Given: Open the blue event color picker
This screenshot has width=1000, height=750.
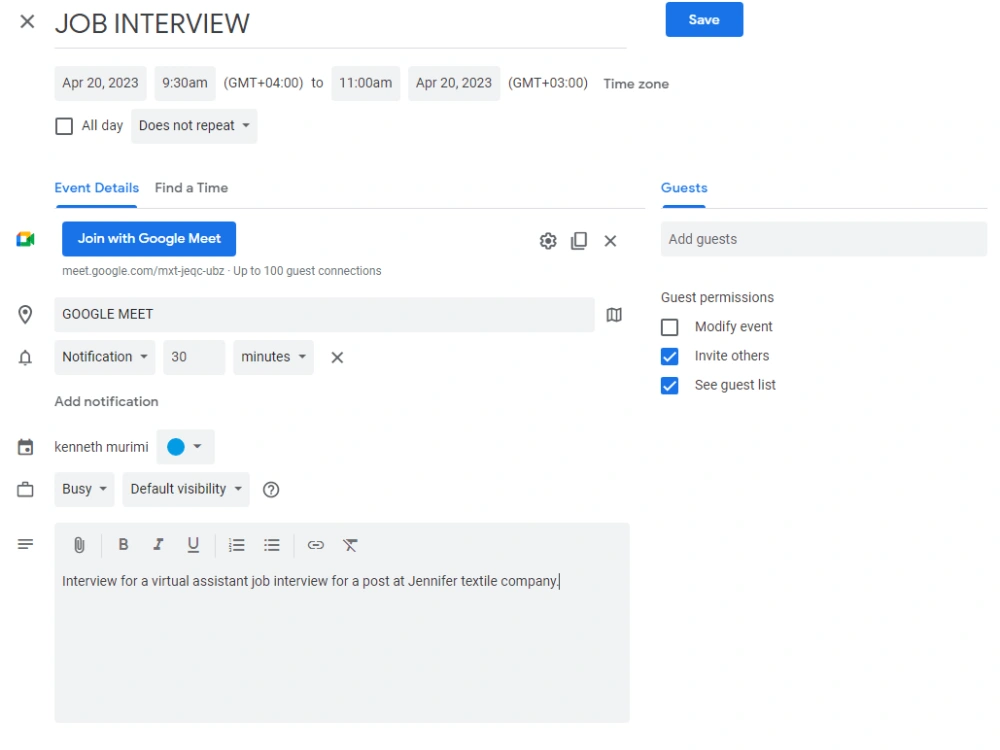Looking at the screenshot, I should click(185, 447).
